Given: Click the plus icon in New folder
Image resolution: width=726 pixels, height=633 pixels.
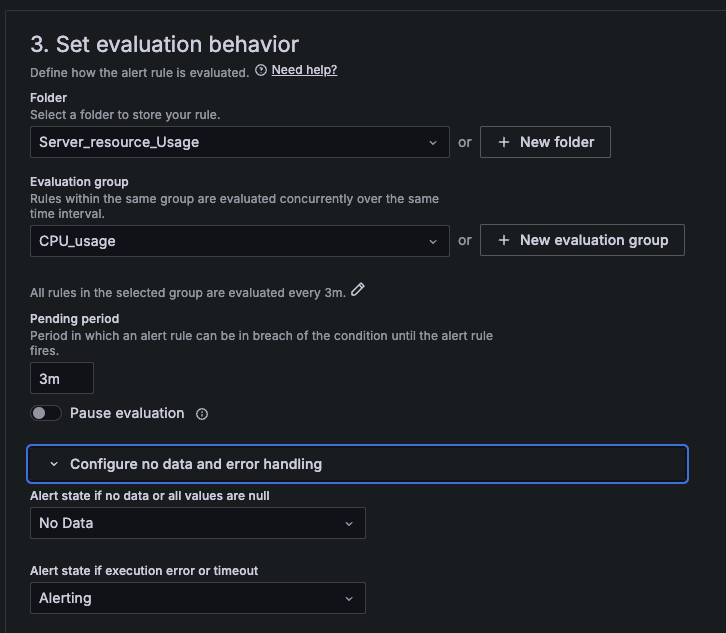Looking at the screenshot, I should pyautogui.click(x=503, y=142).
